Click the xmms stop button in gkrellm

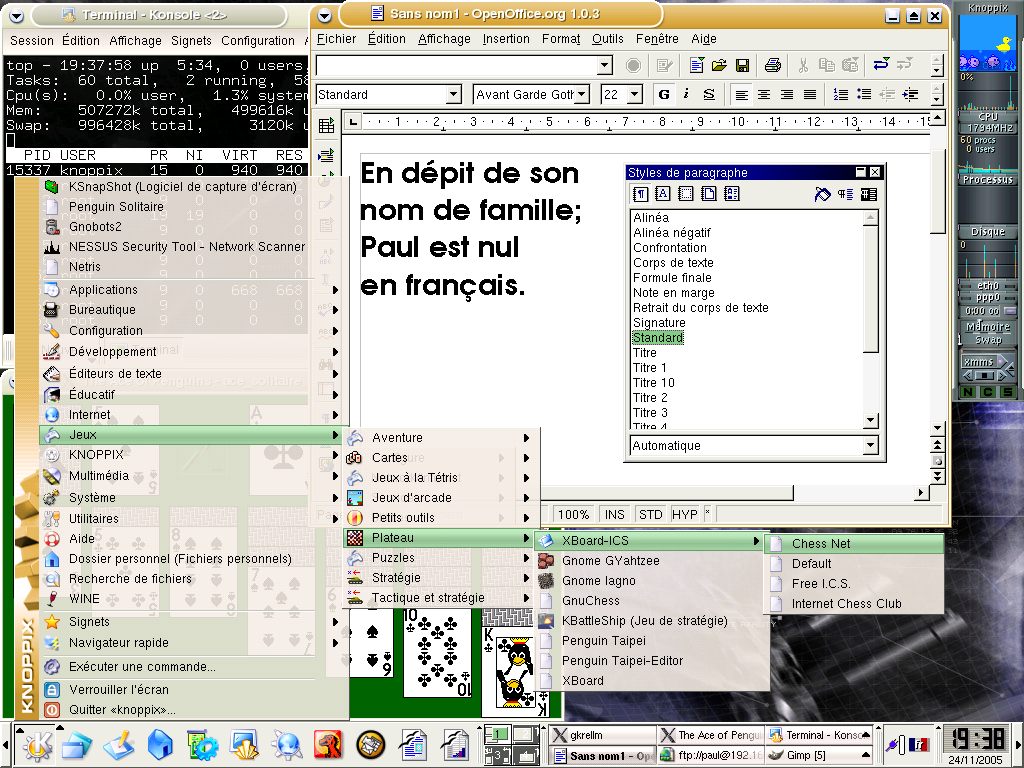tap(985, 376)
